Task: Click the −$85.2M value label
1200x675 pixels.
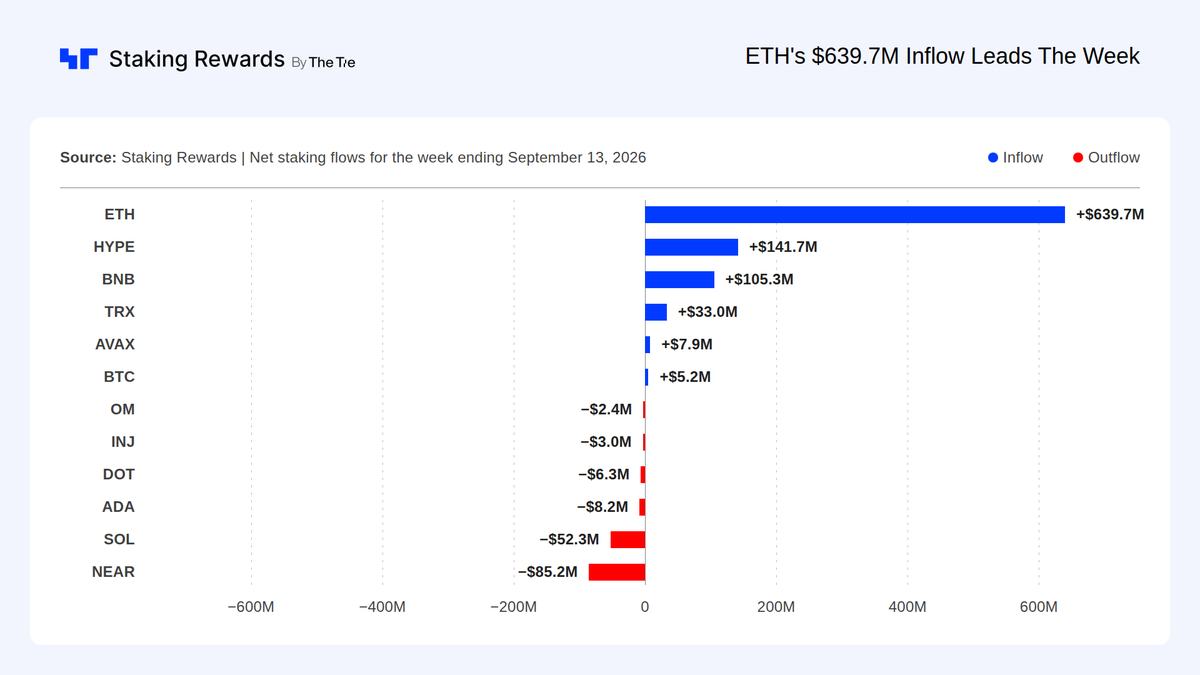Action: click(x=548, y=572)
